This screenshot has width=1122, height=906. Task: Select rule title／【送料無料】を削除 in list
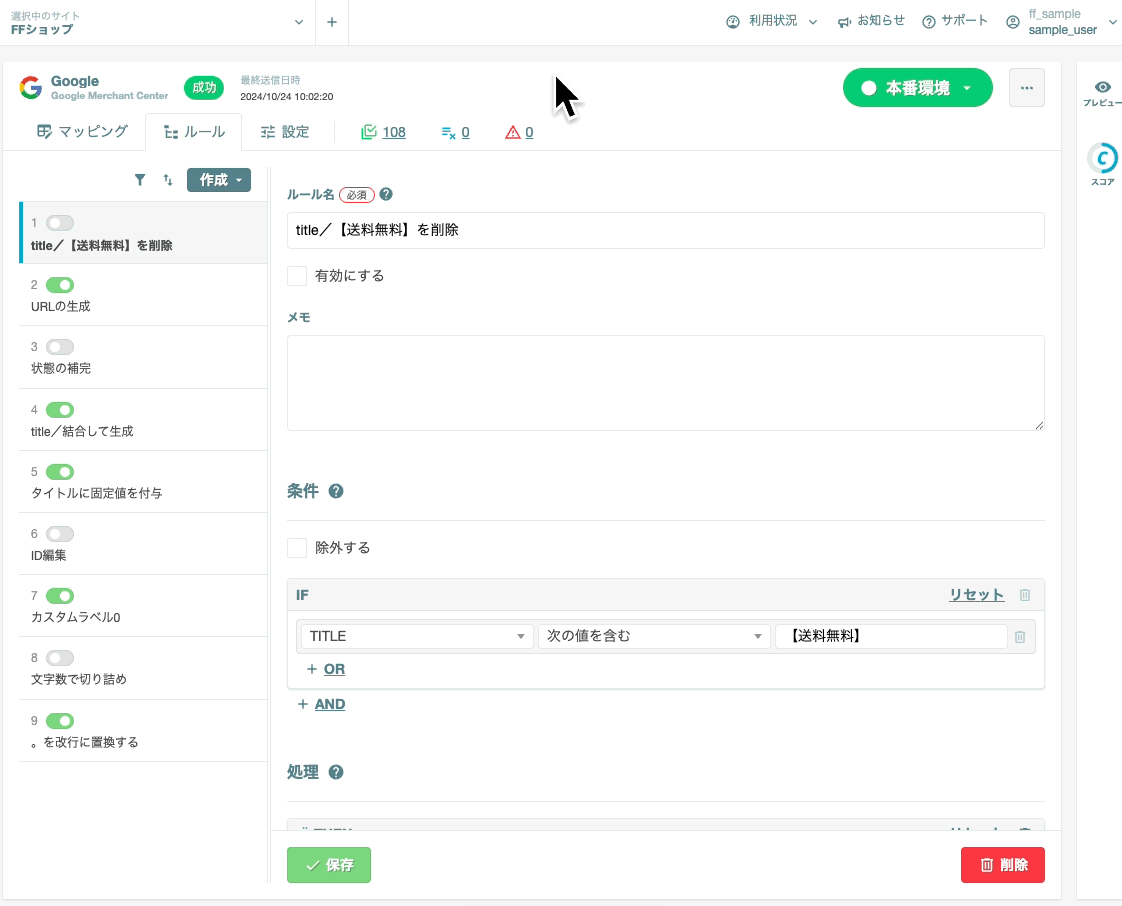coord(143,233)
